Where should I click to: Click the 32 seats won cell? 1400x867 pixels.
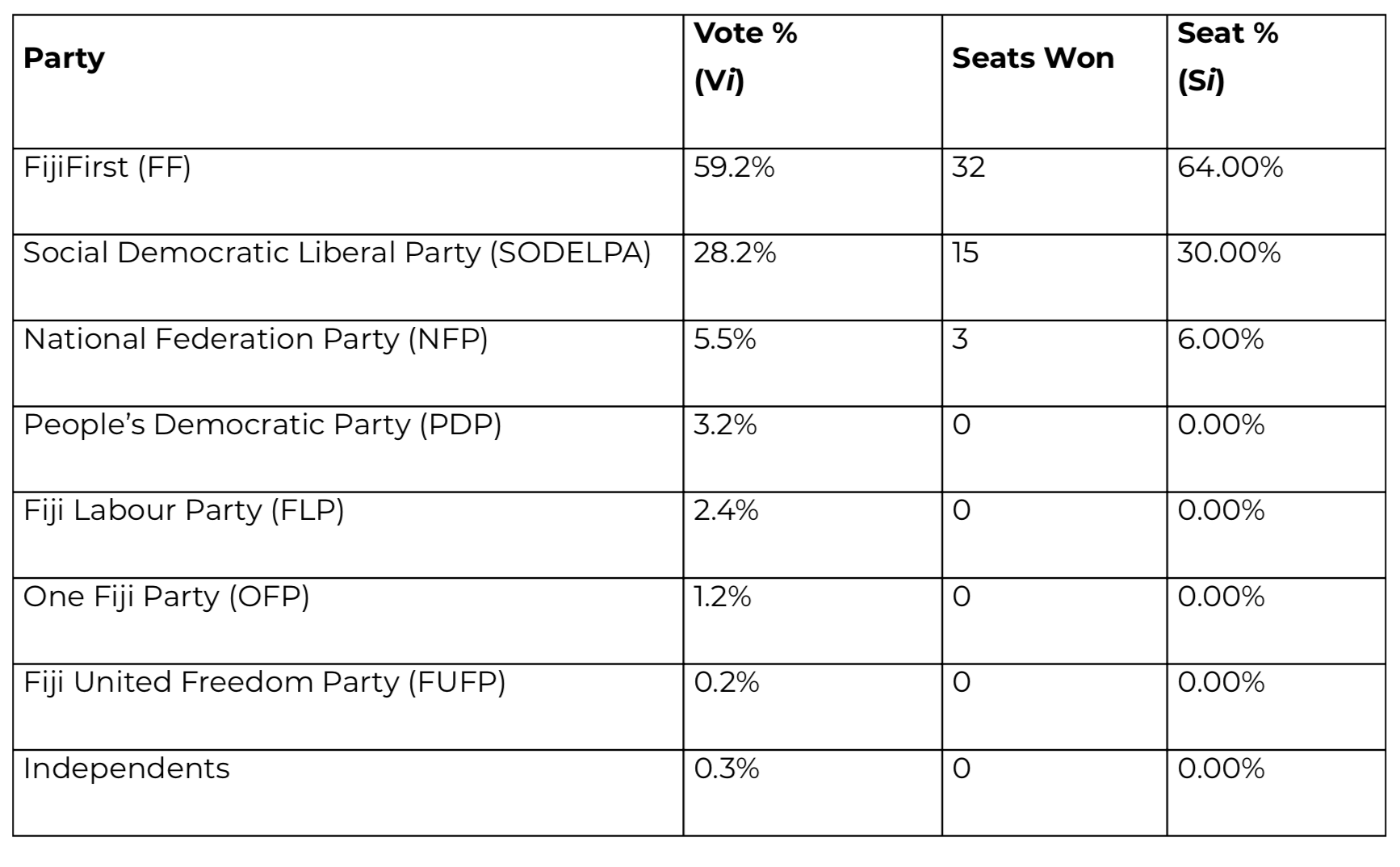click(x=968, y=168)
